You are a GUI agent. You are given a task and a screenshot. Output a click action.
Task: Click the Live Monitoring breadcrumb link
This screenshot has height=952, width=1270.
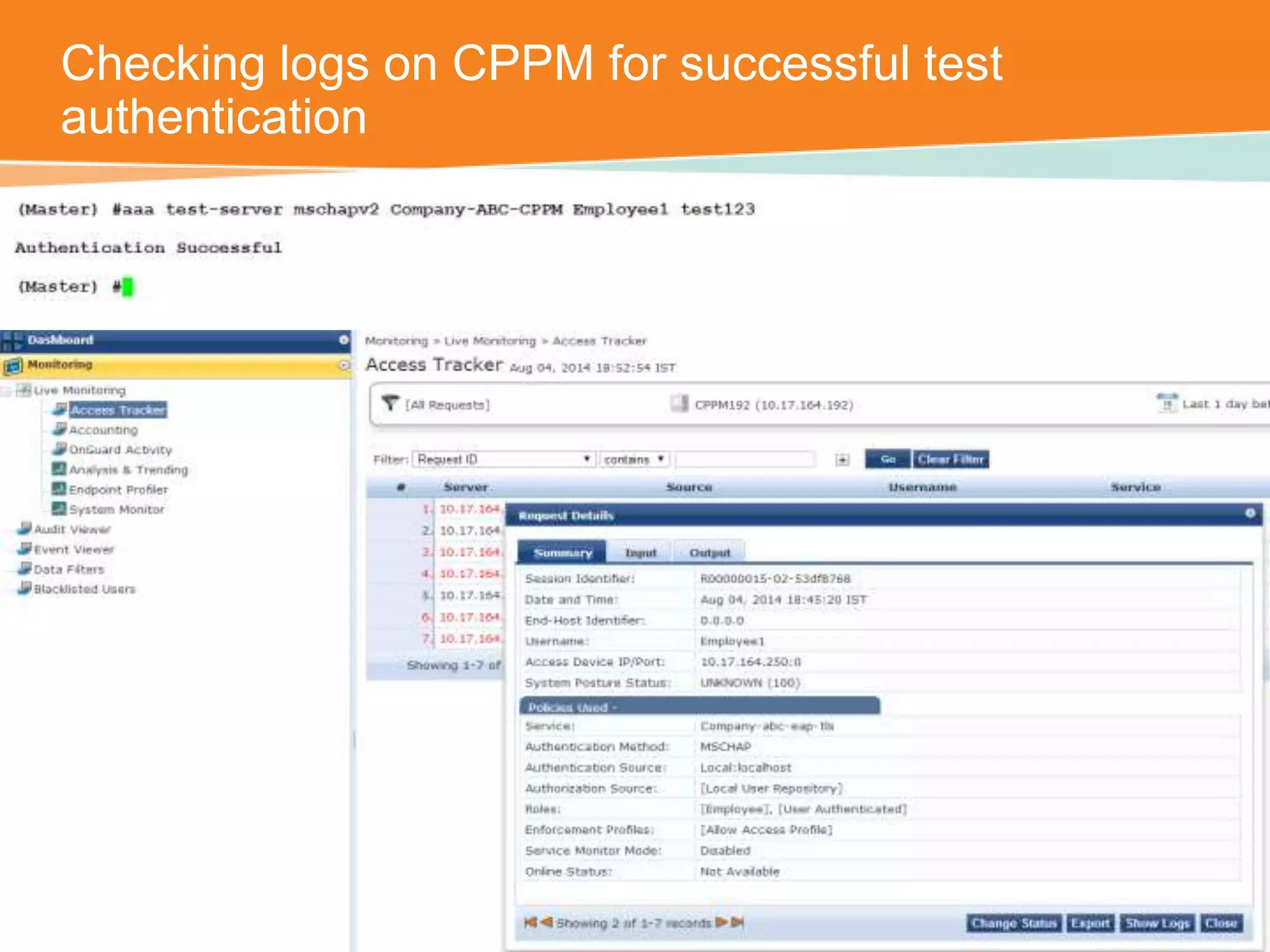click(x=490, y=341)
